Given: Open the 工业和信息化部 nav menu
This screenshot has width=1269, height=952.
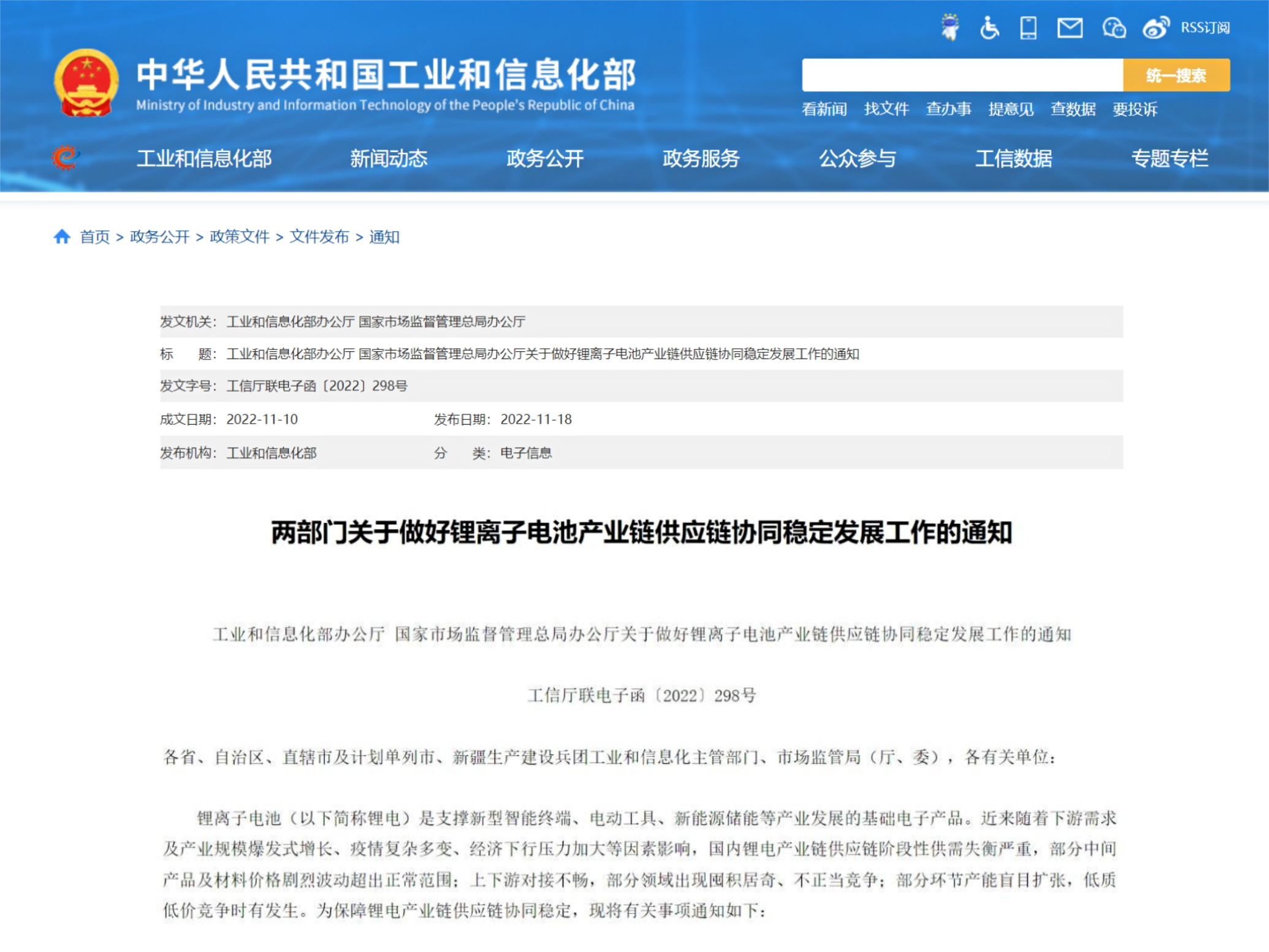Looking at the screenshot, I should (x=204, y=158).
